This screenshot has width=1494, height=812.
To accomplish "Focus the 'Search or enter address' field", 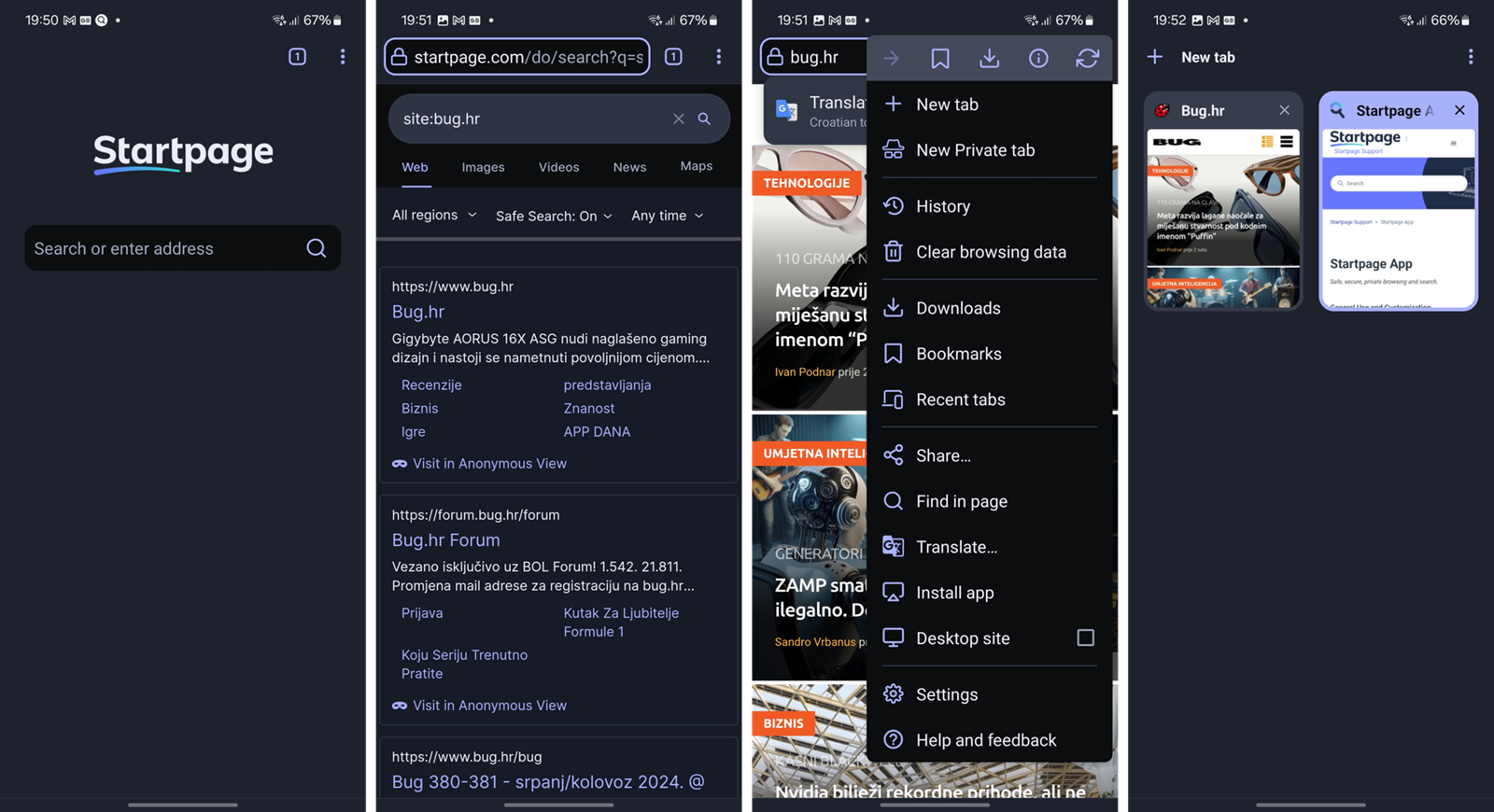I will [182, 248].
